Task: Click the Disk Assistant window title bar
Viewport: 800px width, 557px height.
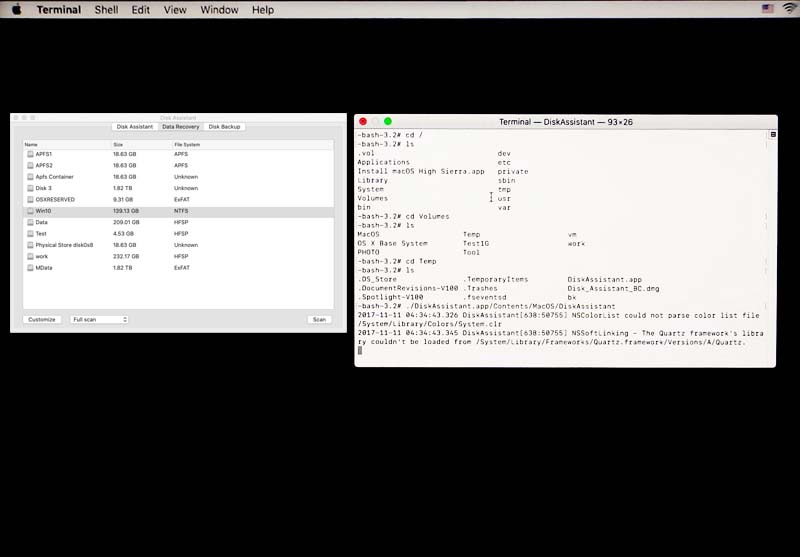Action: 178,118
